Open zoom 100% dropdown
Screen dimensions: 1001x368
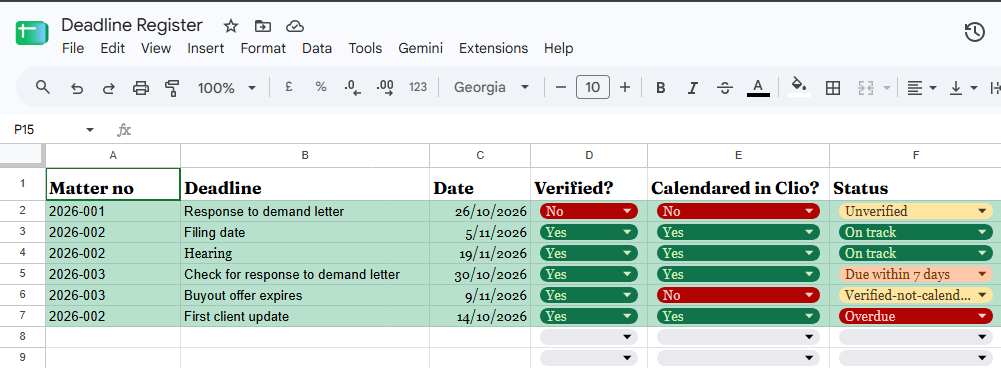[x=227, y=88]
